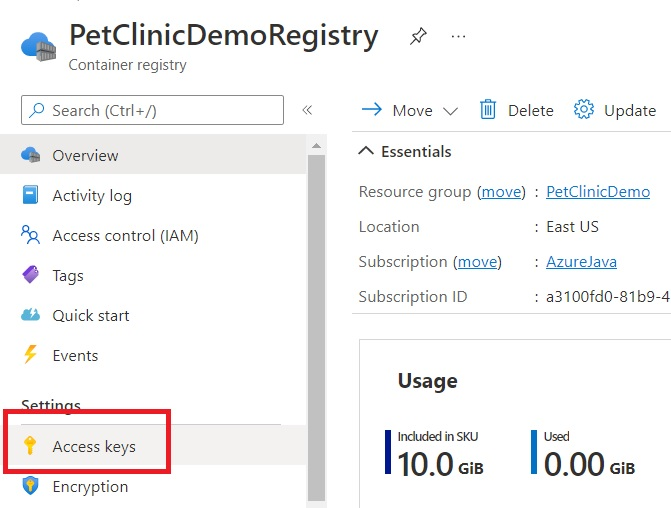Click the 0.00 GiB Used value

(589, 464)
